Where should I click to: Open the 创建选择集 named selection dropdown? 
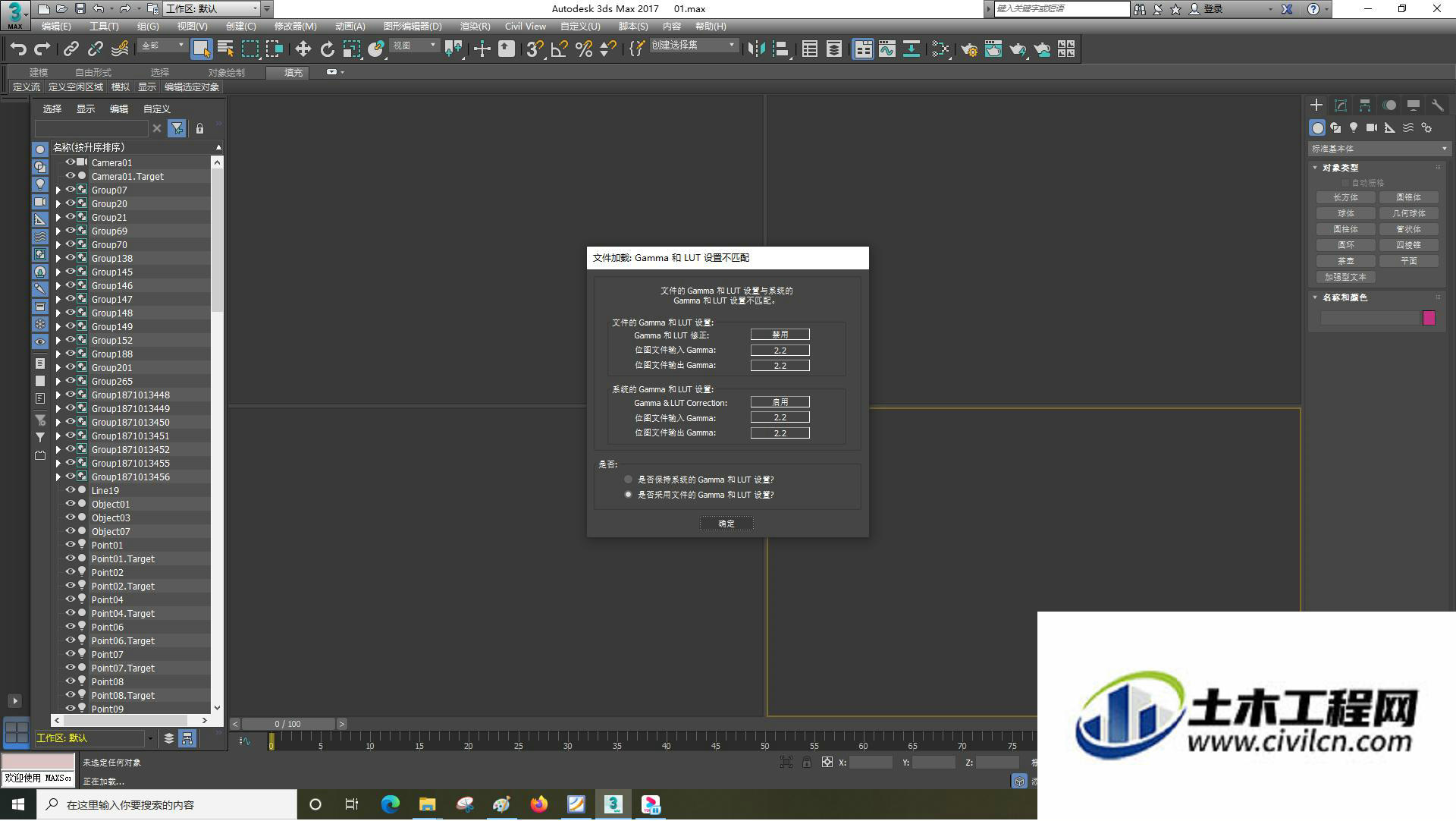(693, 46)
